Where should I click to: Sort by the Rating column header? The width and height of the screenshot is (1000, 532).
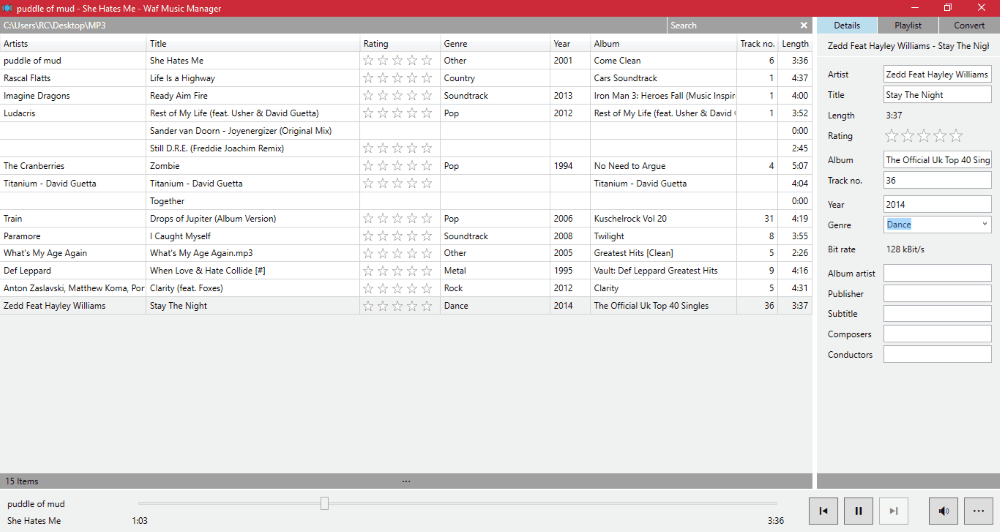point(400,43)
